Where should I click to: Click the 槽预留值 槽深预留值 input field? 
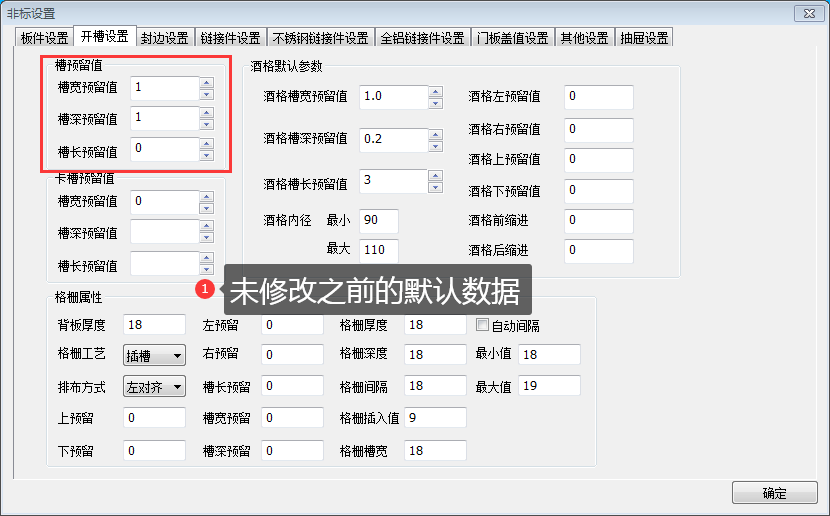[x=165, y=118]
